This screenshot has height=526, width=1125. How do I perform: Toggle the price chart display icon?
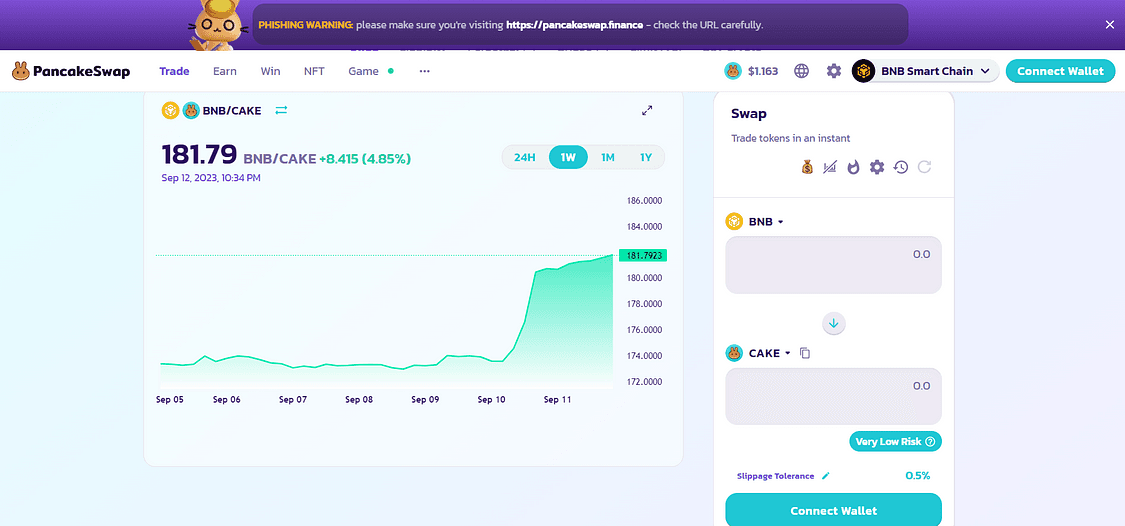pyautogui.click(x=830, y=167)
